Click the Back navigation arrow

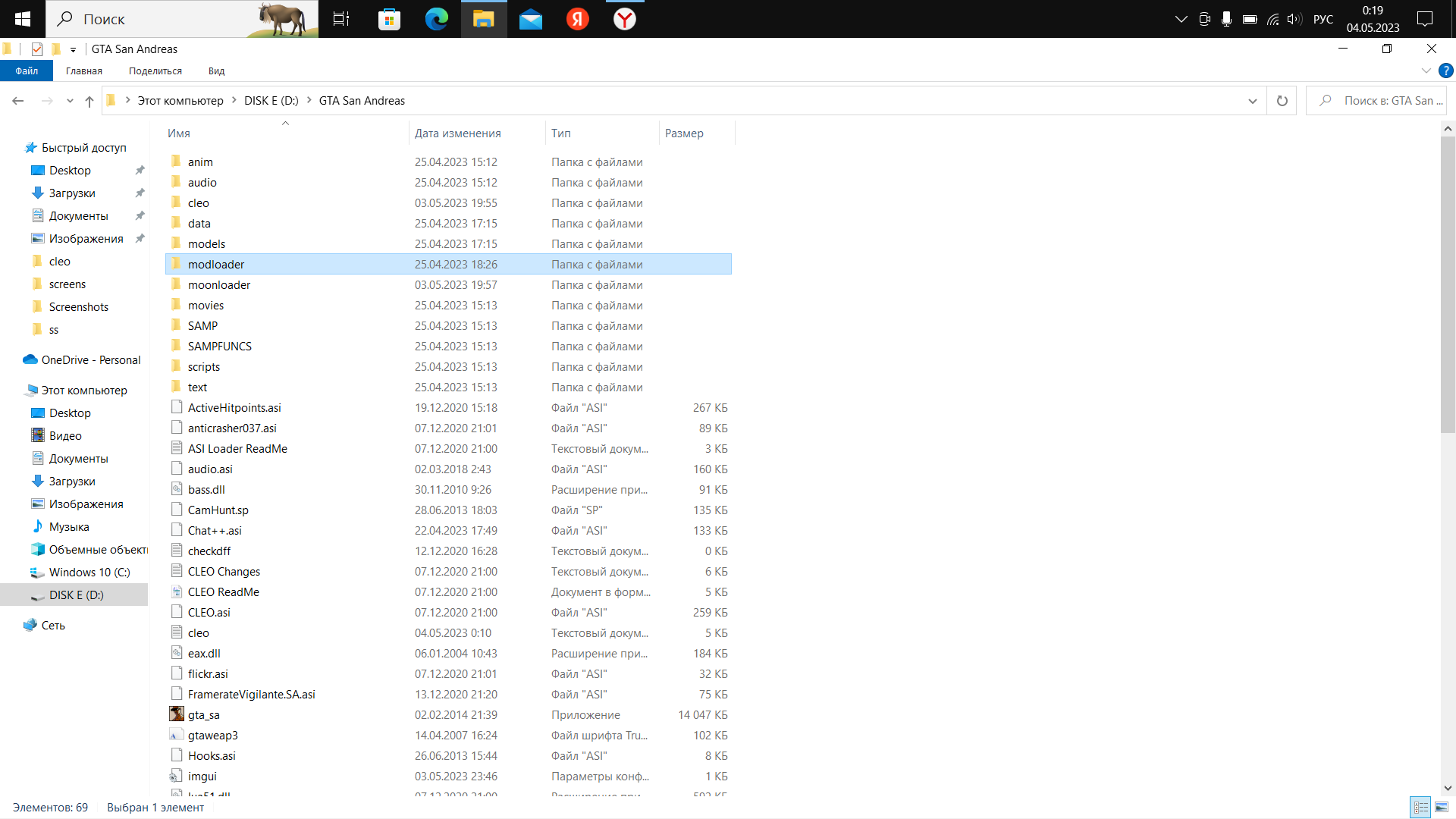(18, 101)
